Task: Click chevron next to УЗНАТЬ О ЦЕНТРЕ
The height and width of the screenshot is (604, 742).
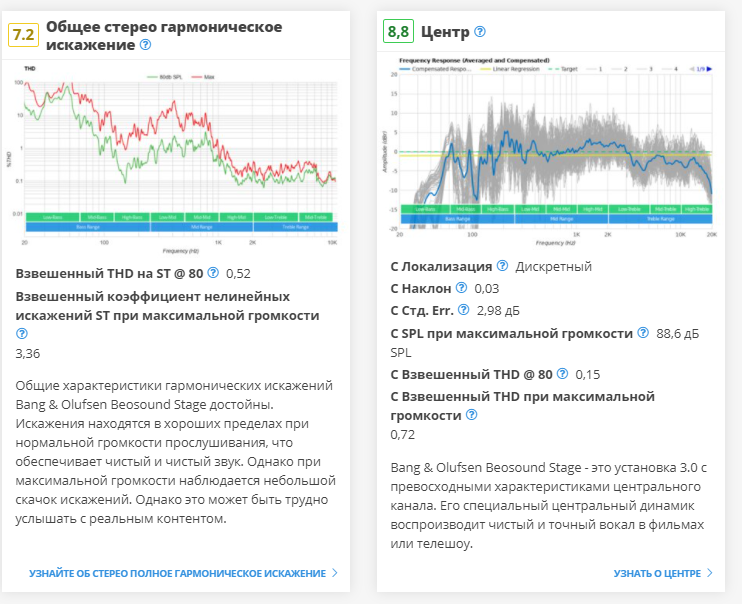Action: click(x=709, y=573)
